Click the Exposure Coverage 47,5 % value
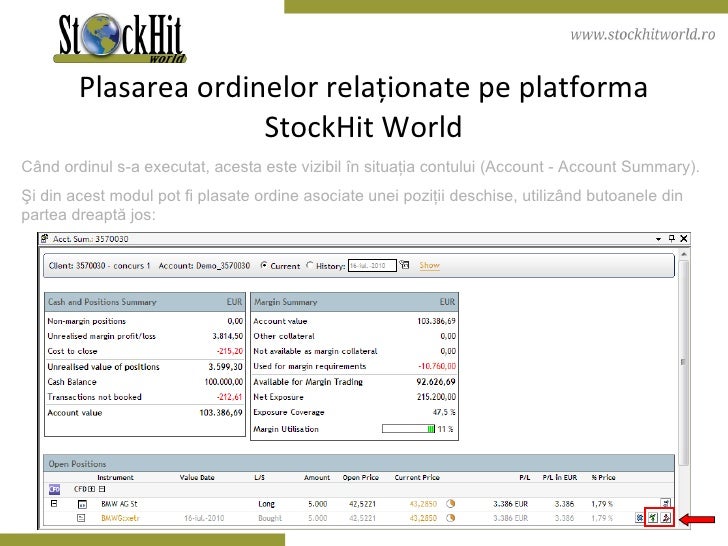728x546 pixels. coord(444,412)
